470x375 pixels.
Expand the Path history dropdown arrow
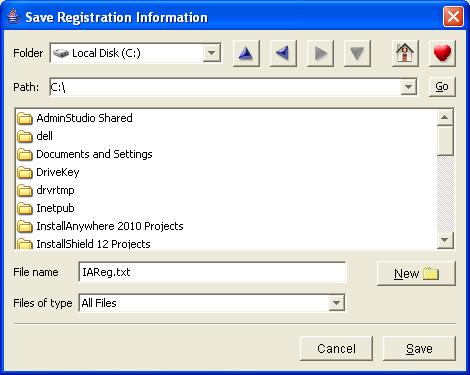408,87
